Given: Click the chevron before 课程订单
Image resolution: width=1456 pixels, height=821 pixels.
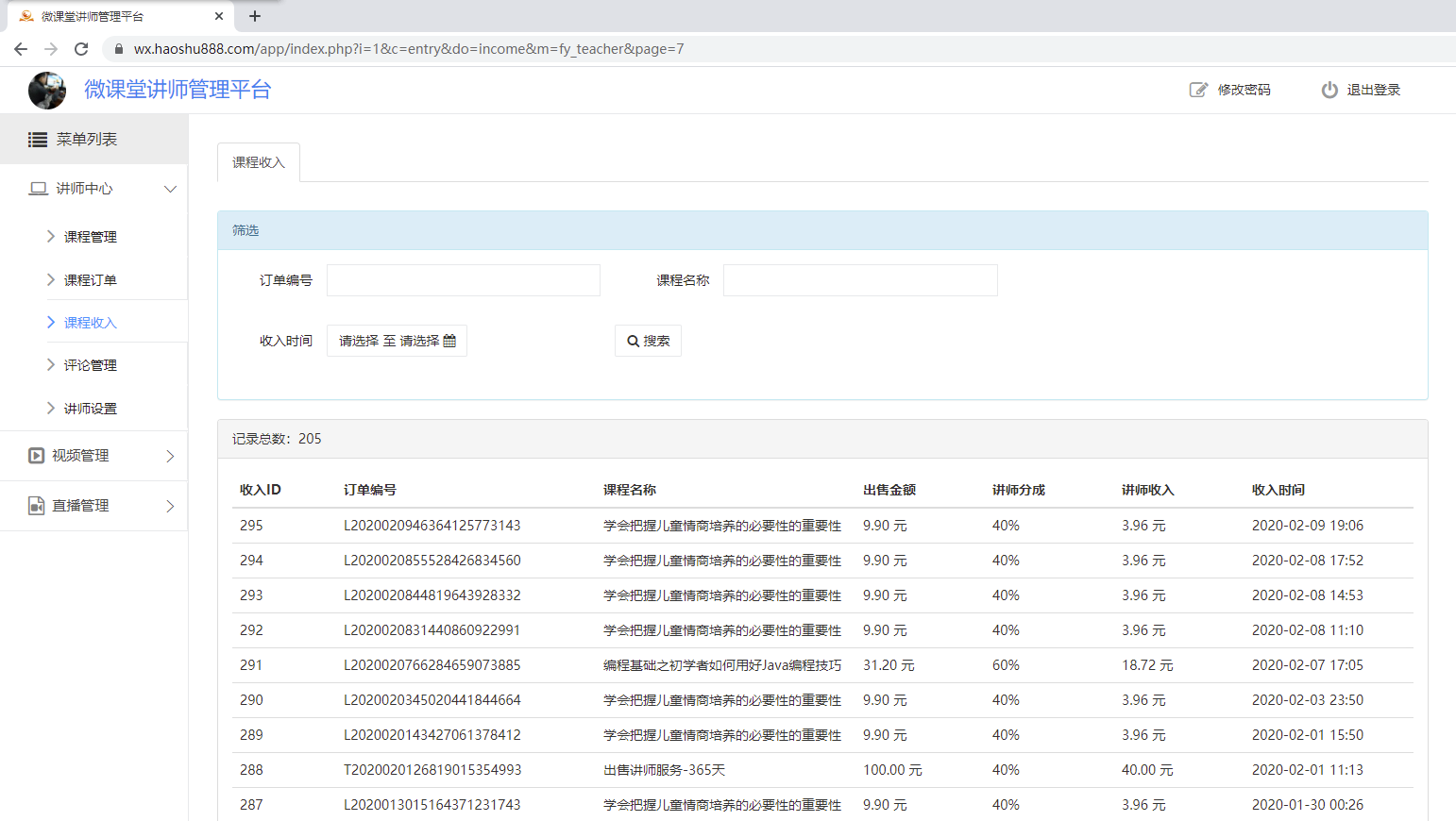Looking at the screenshot, I should [x=51, y=279].
